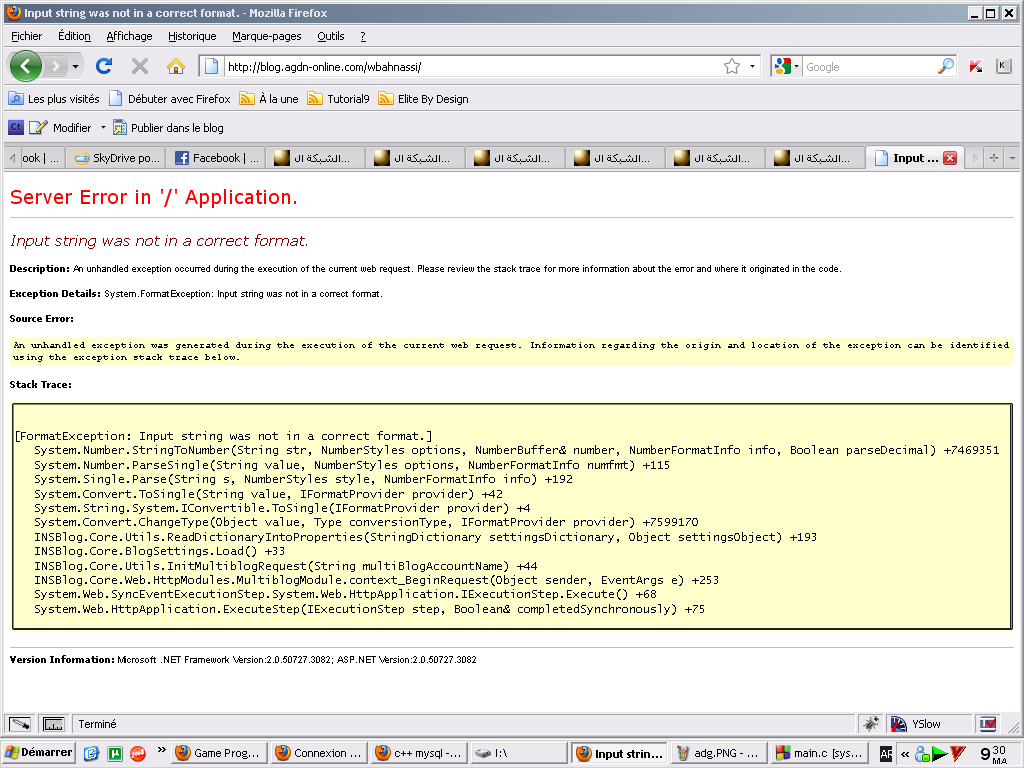Go to the Home page
Screen dimensions: 1024x768
point(176,66)
